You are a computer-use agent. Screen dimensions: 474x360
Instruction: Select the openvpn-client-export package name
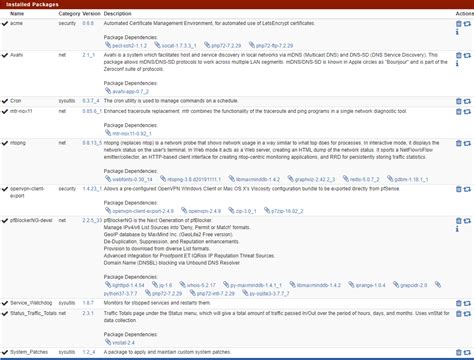click(27, 192)
